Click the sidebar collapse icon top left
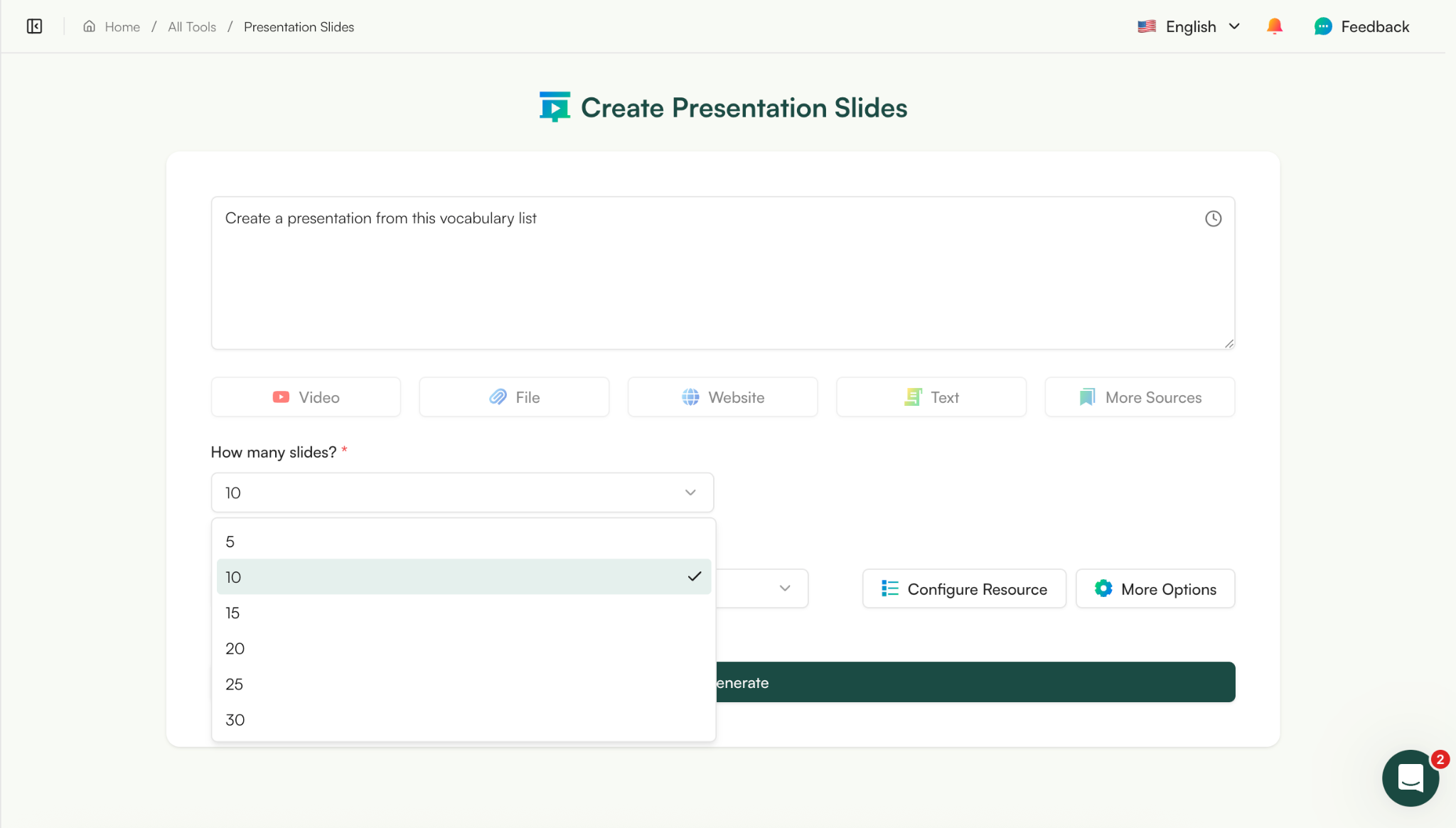 [34, 26]
